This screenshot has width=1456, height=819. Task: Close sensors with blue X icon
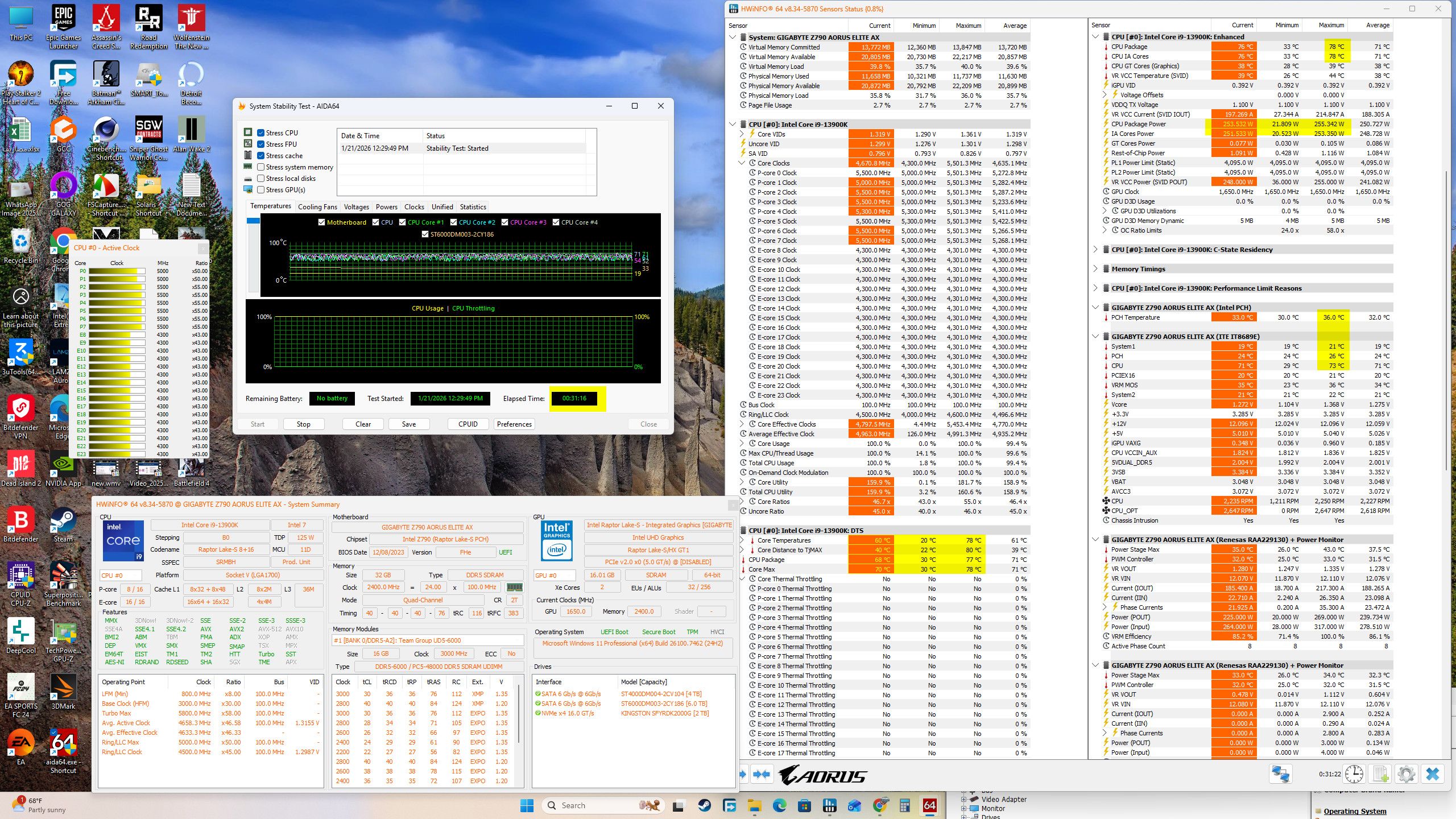(1433, 774)
